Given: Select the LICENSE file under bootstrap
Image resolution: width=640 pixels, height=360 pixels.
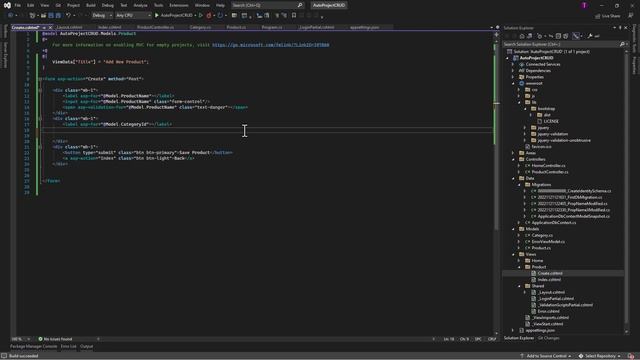Looking at the screenshot, I should pos(551,121).
